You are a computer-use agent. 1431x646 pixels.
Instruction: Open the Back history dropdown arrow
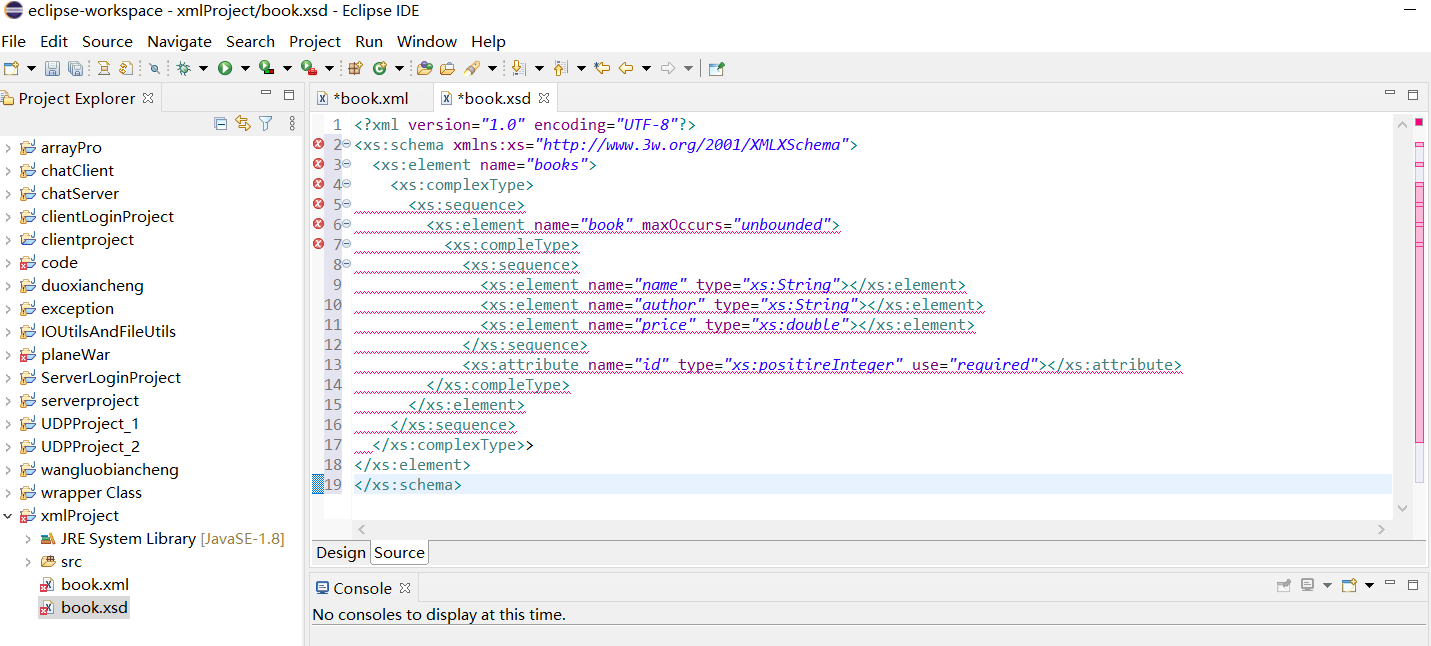tap(646, 68)
